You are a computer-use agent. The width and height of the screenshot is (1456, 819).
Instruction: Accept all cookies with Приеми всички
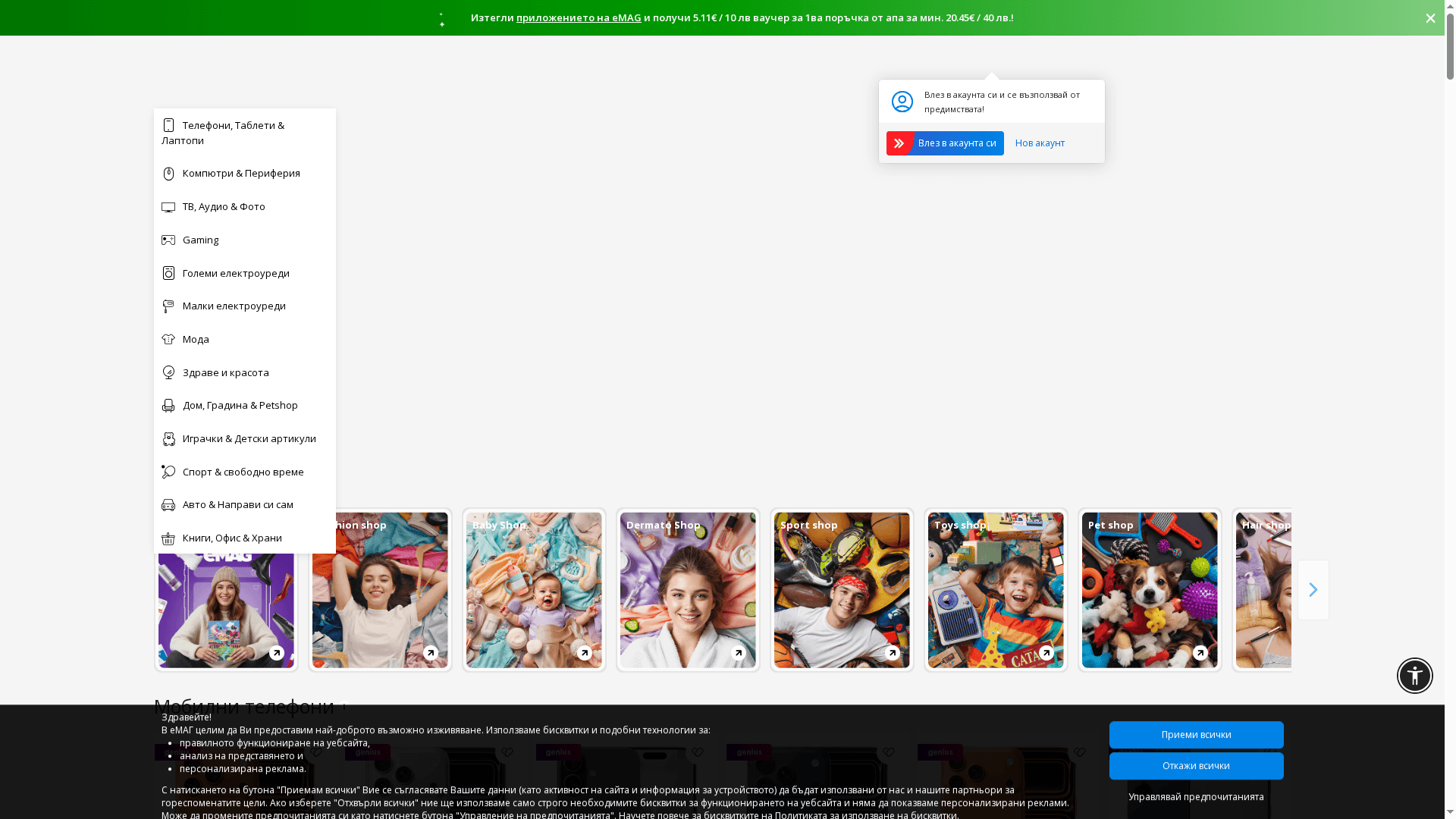pos(1197,735)
